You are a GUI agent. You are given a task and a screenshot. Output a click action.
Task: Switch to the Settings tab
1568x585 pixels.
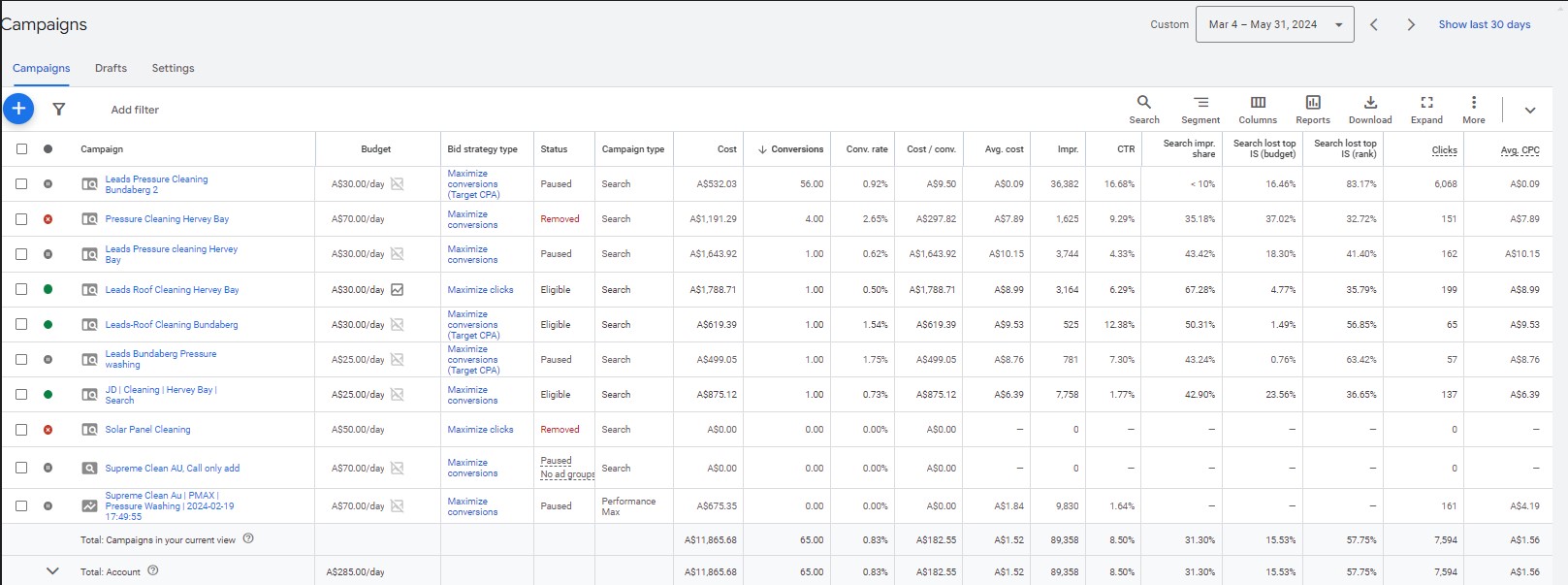(x=173, y=68)
